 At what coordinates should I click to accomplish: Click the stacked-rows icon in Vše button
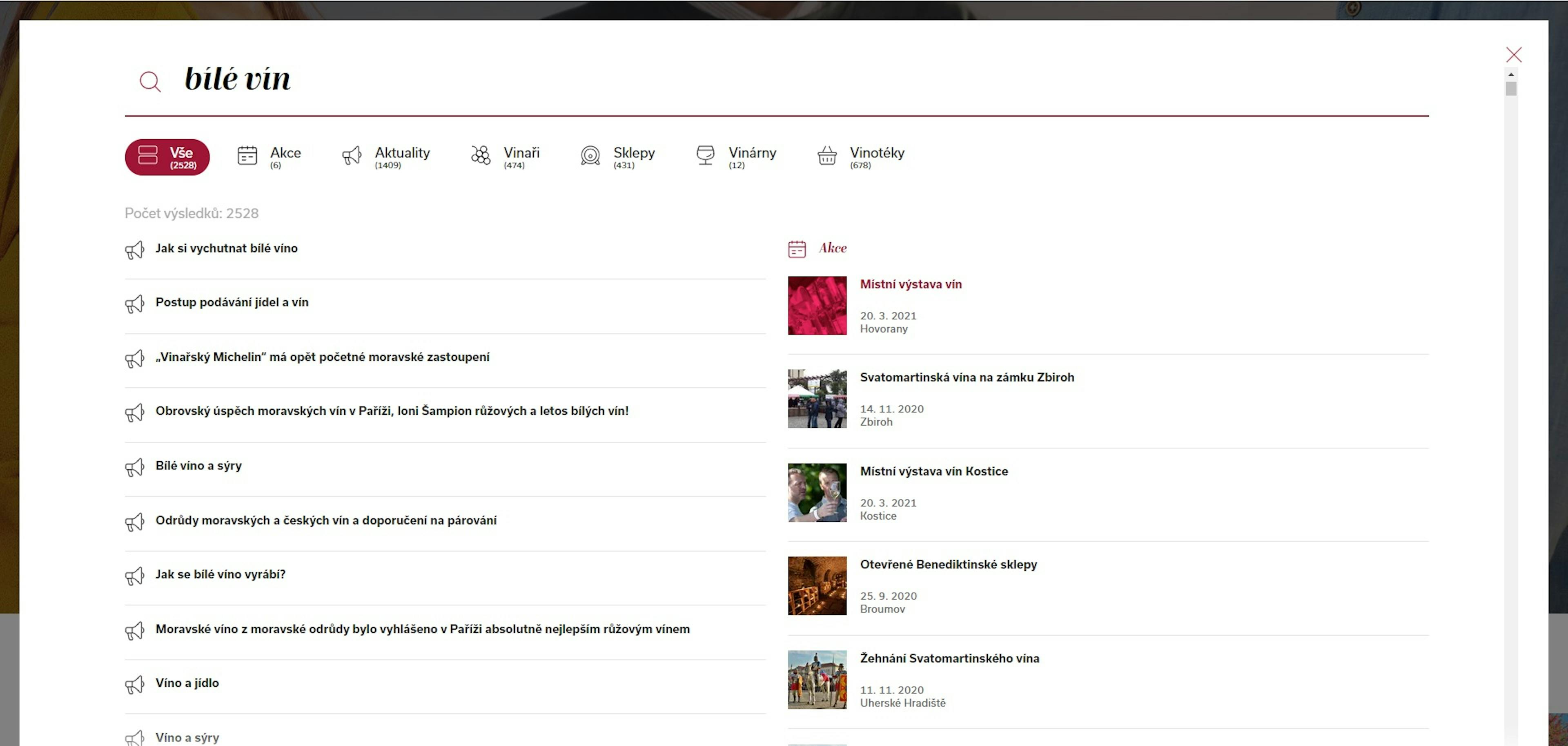pyautogui.click(x=147, y=155)
